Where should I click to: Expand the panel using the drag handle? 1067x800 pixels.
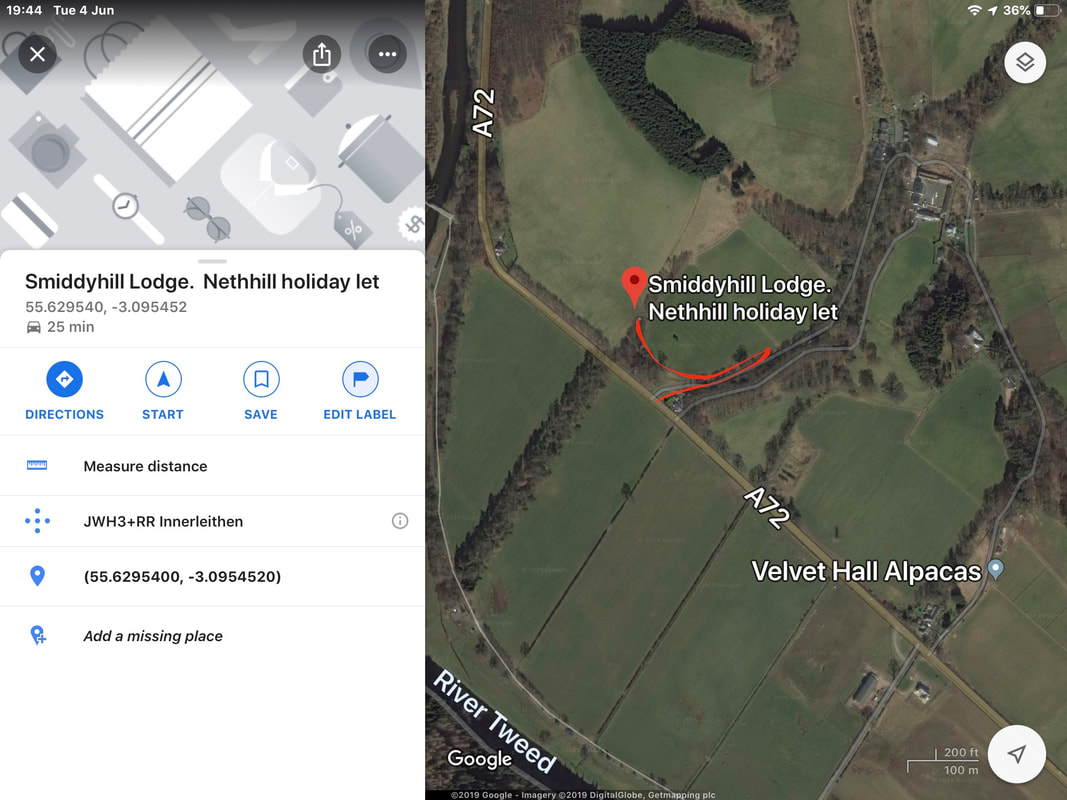(x=212, y=261)
